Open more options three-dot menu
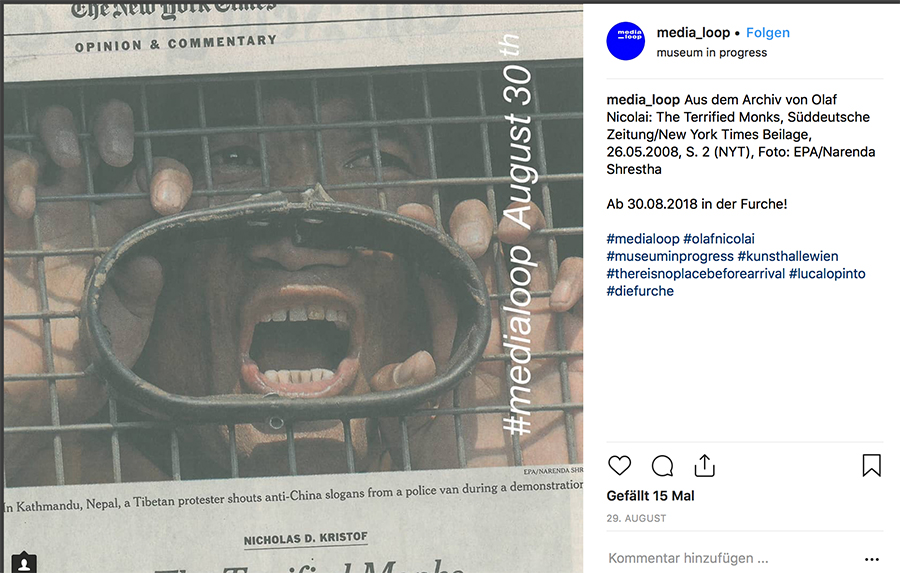 pos(871,559)
